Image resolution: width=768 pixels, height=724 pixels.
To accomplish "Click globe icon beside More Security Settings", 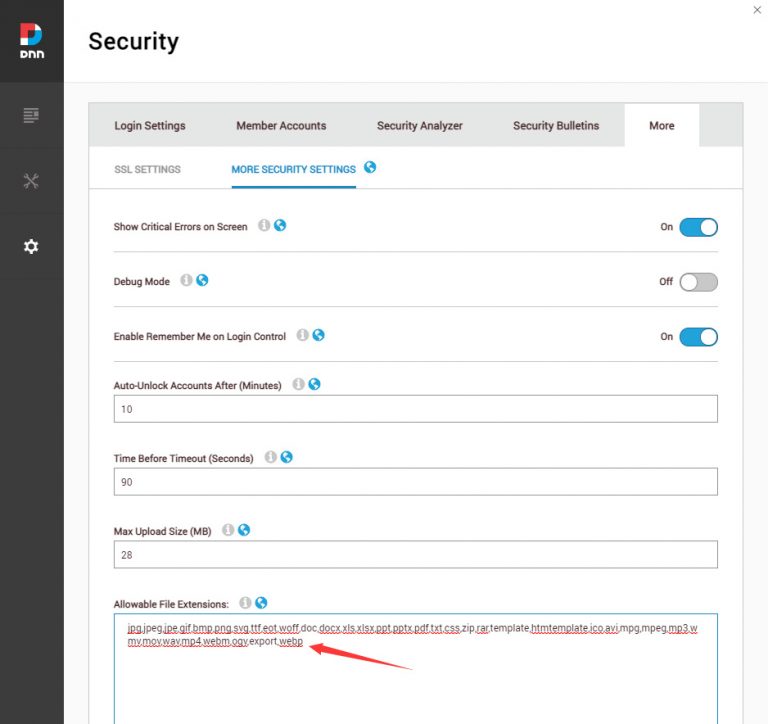I will (370, 168).
